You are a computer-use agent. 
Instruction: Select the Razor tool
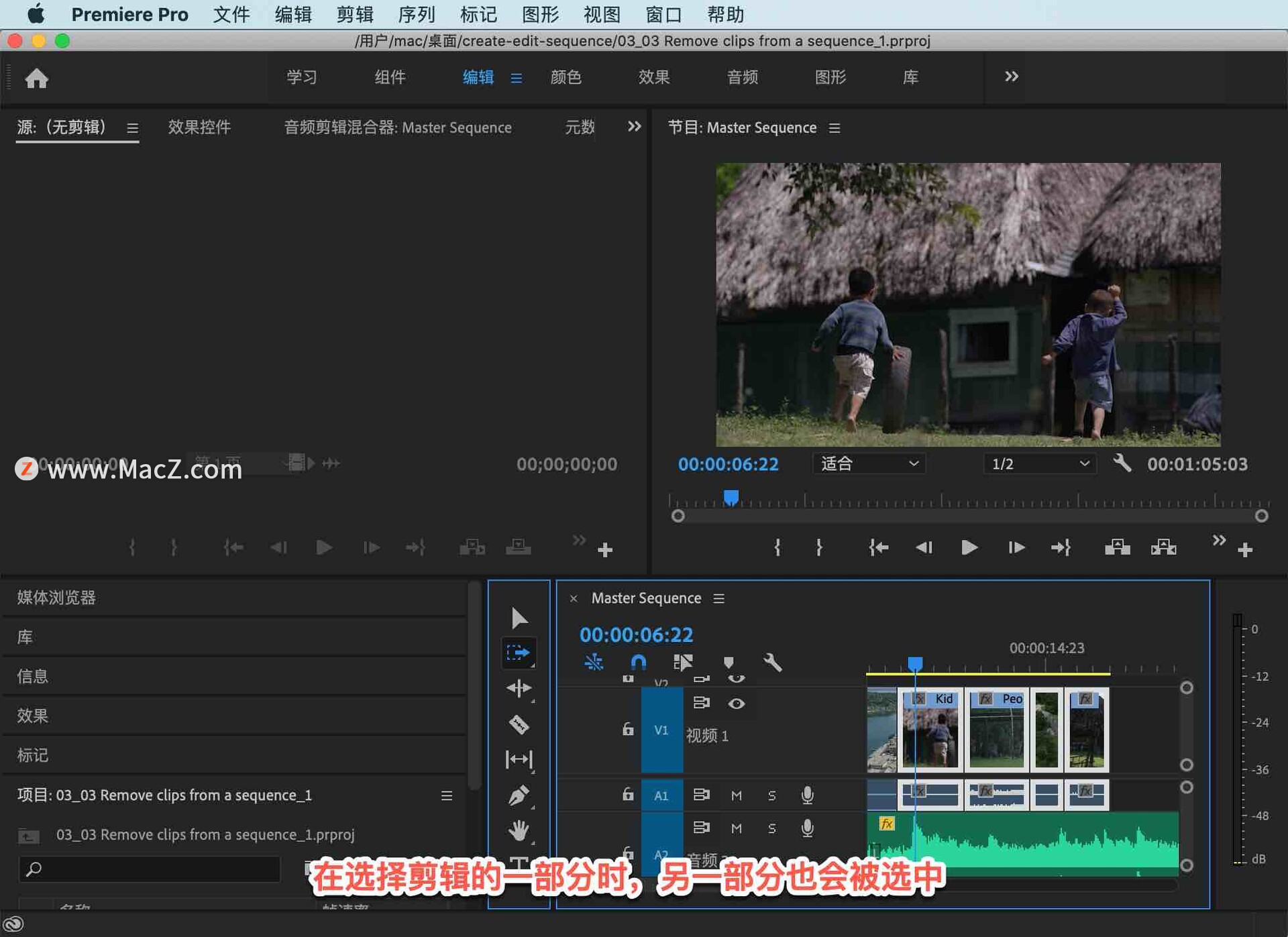520,725
